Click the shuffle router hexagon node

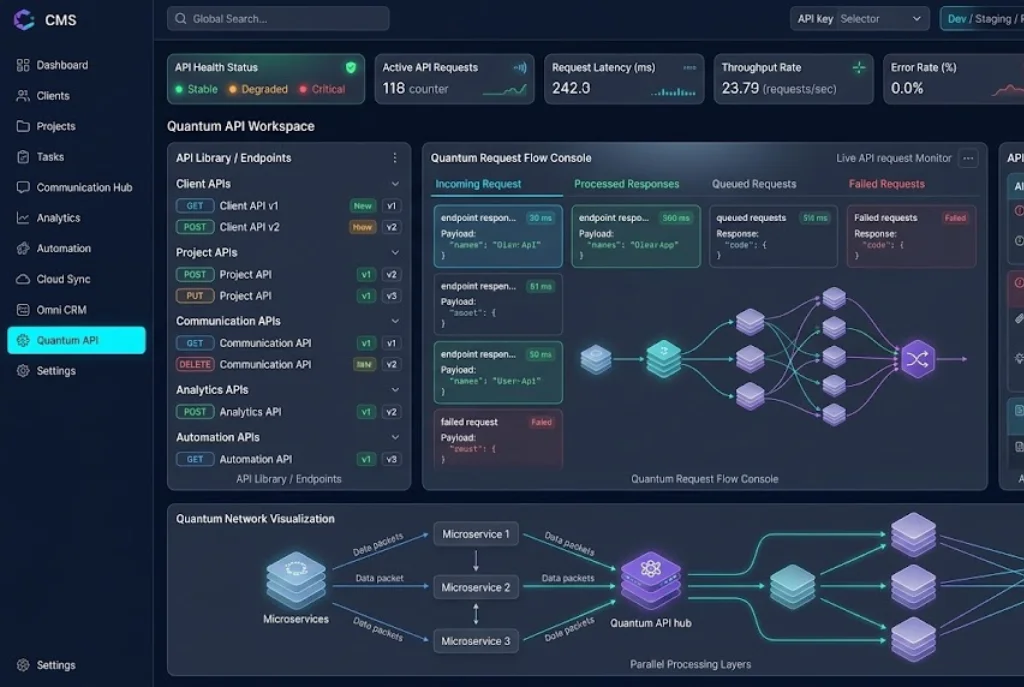point(917,359)
